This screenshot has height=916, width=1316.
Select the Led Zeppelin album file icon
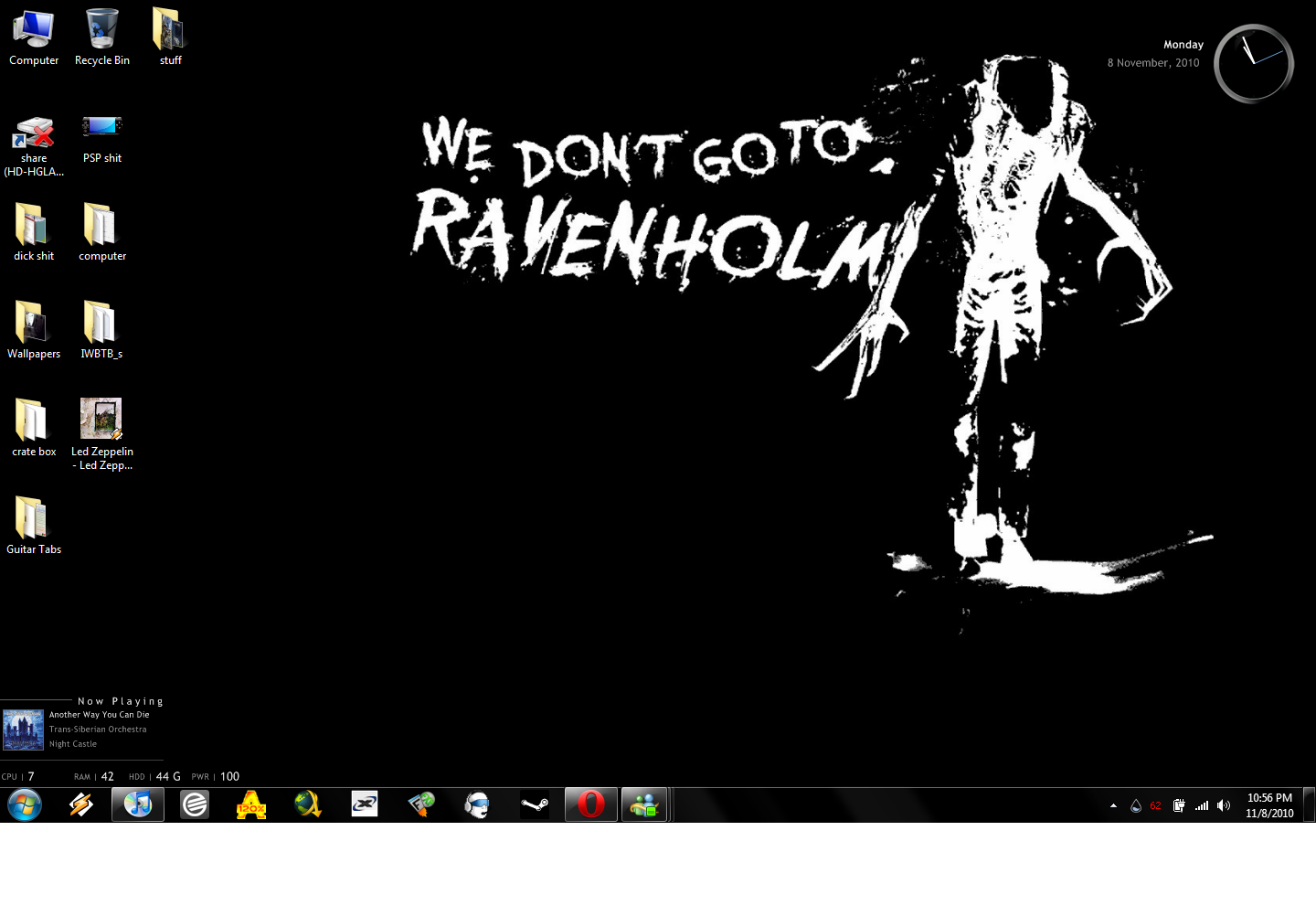point(102,434)
